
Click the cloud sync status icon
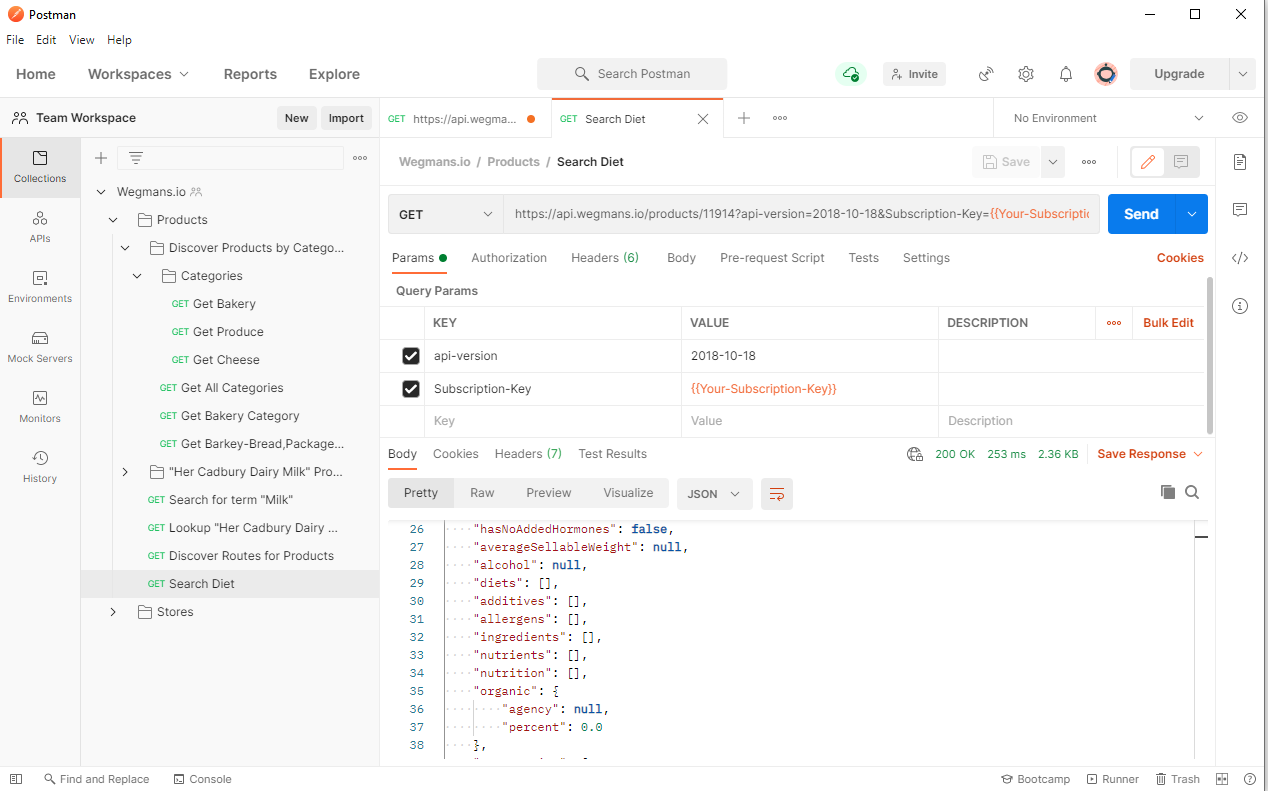pyautogui.click(x=850, y=74)
